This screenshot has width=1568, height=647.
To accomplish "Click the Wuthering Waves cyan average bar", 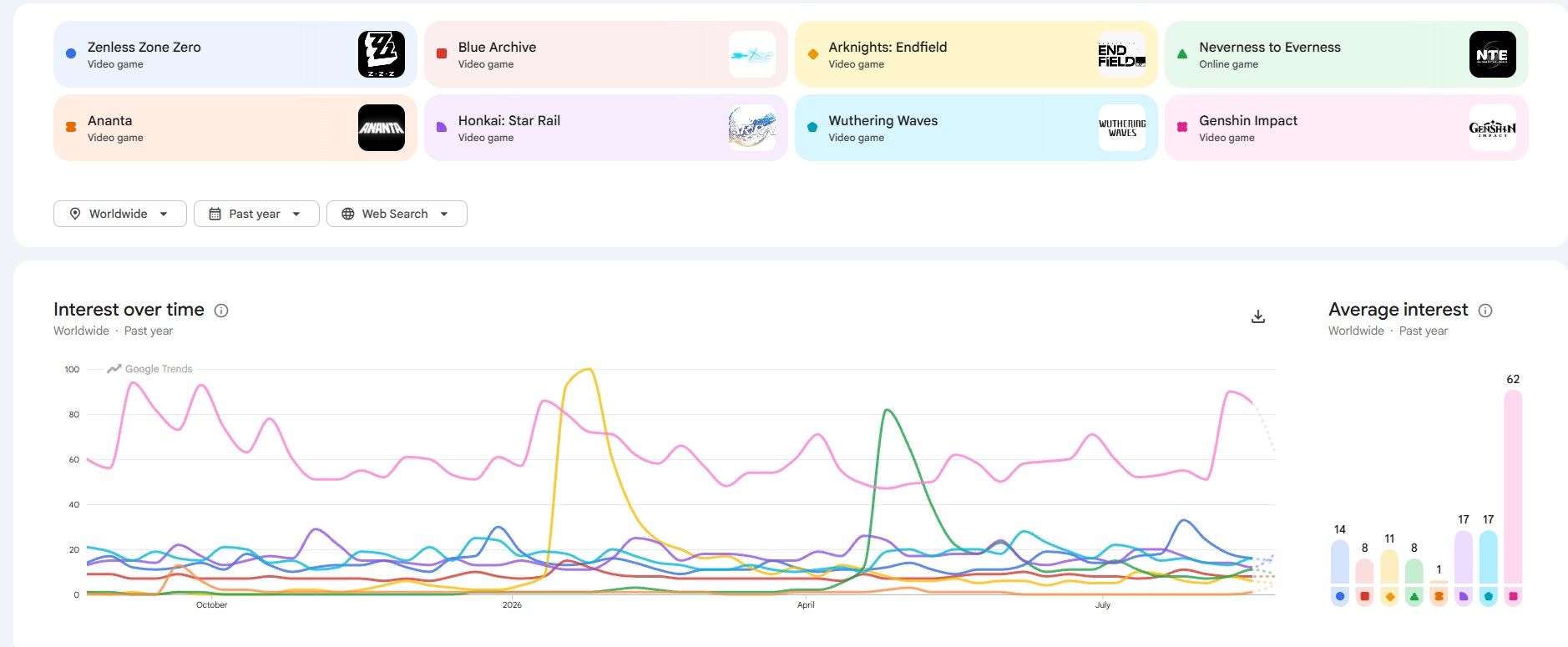I will coord(1488,557).
